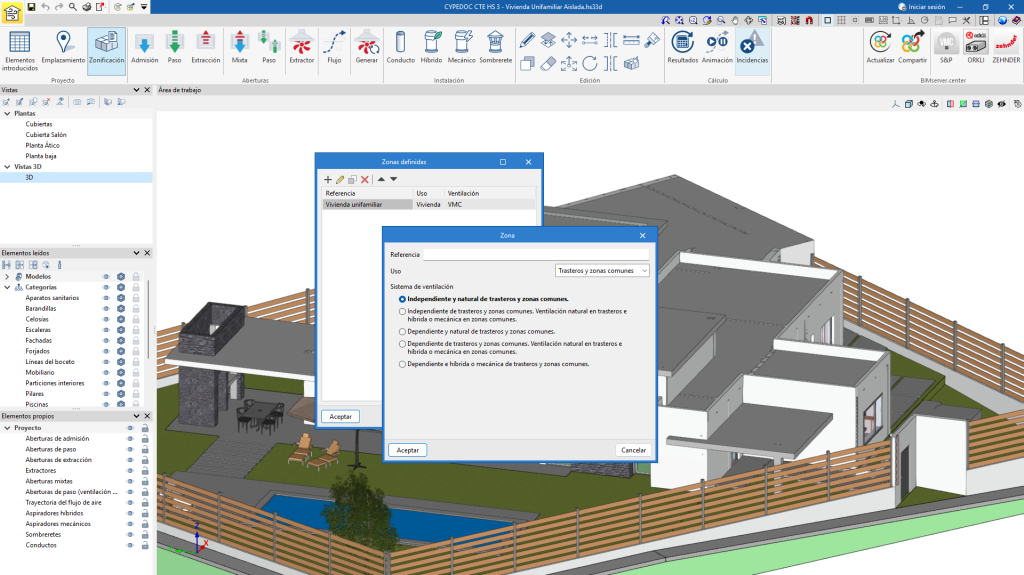Viewport: 1024px width, 575px height.
Task: Open the Uso dropdown list
Action: (602, 270)
